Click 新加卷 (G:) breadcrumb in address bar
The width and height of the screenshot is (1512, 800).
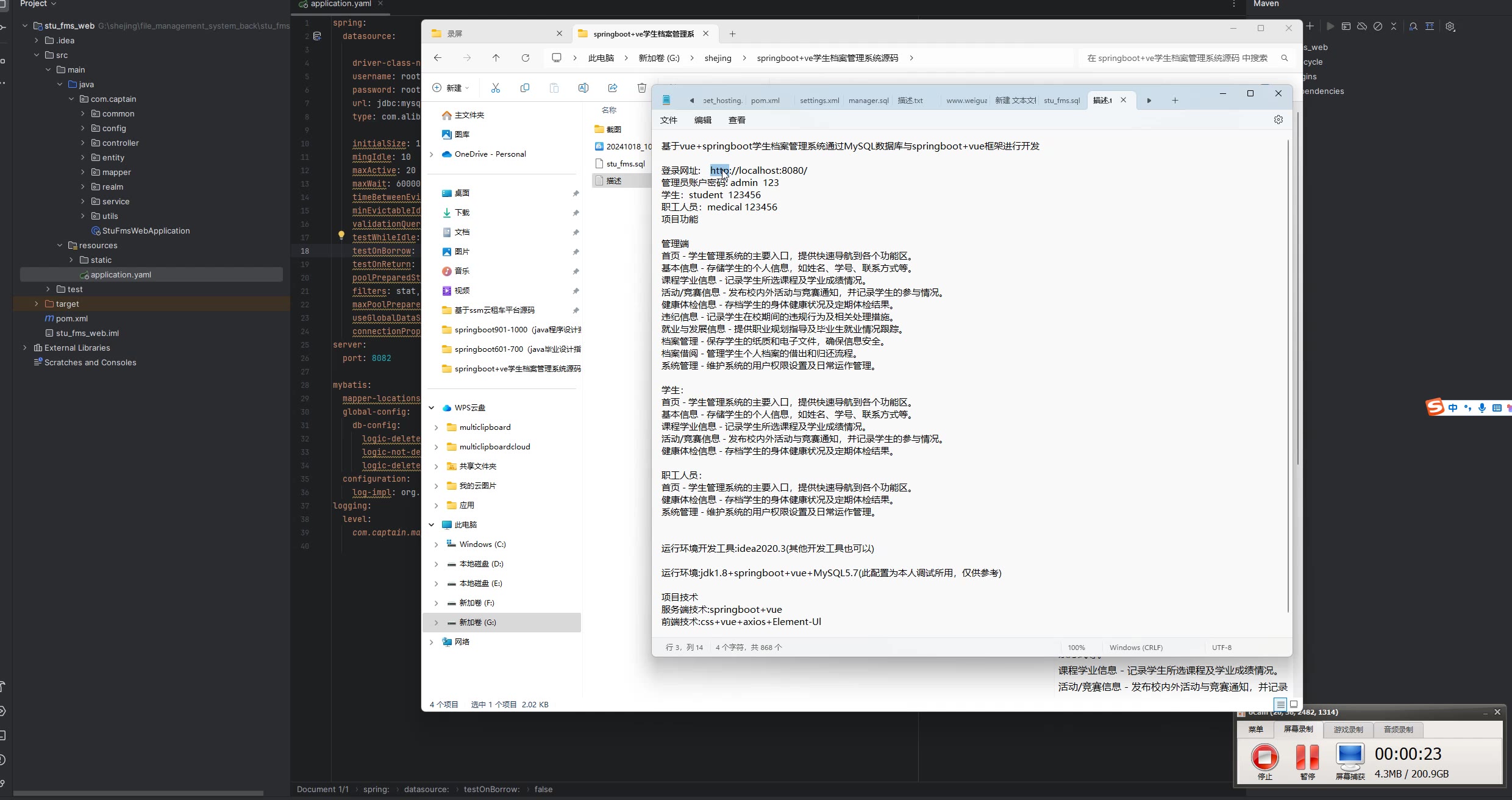tap(658, 58)
